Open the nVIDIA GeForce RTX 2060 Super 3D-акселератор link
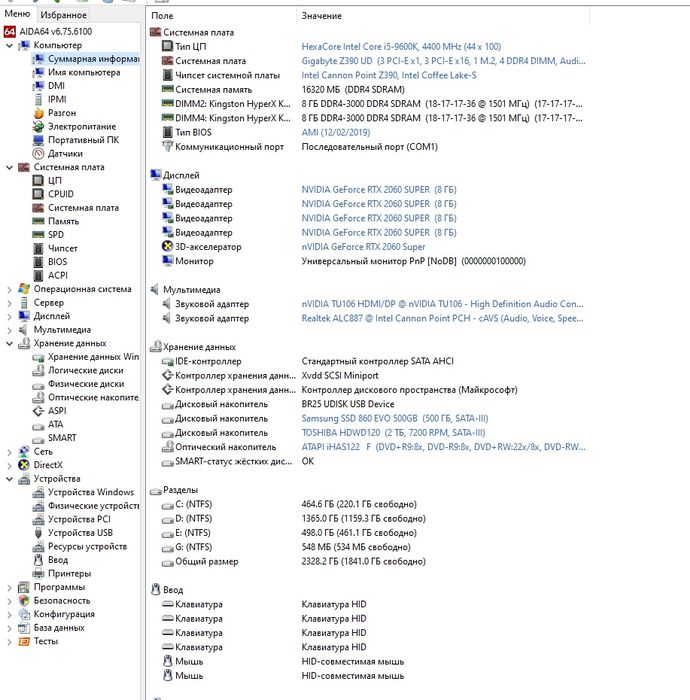 pos(363,247)
